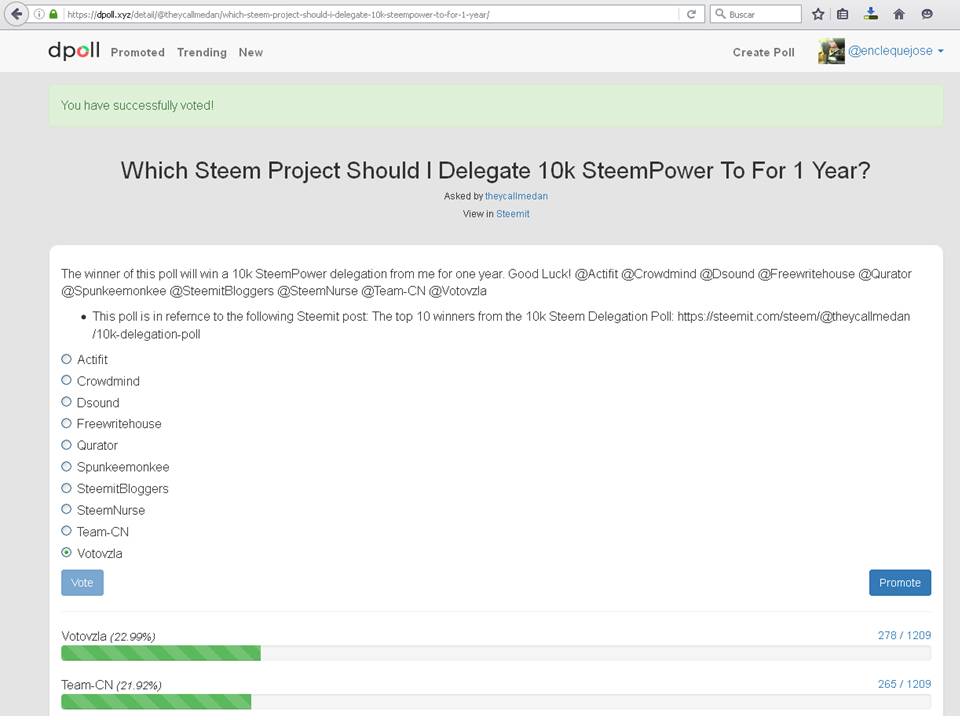Click the 'You have successfully voted!' message

tap(137, 105)
